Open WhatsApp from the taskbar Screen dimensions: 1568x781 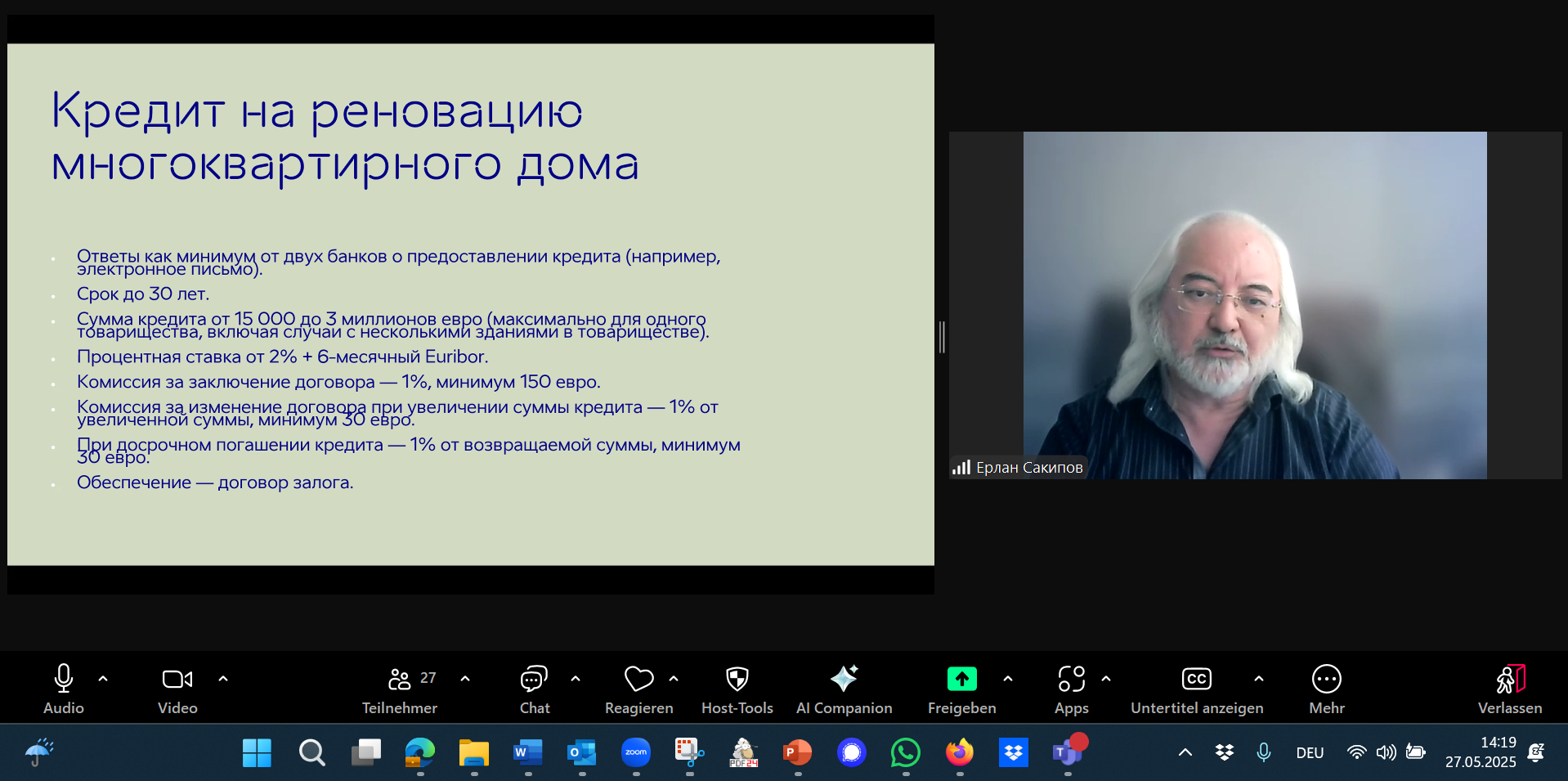coord(905,752)
